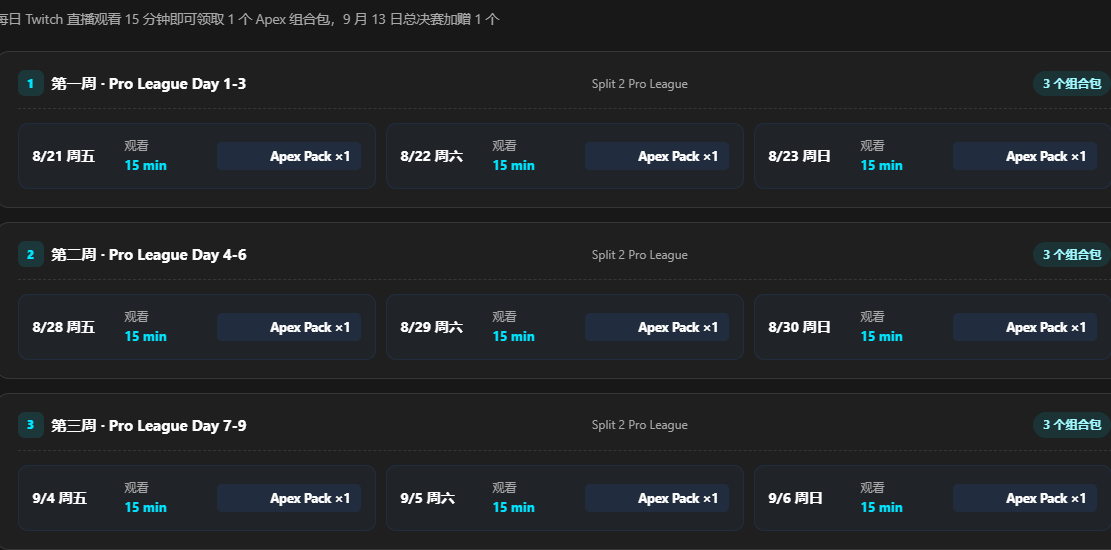Image resolution: width=1111 pixels, height=550 pixels.
Task: Click the week 2 number badge
Action: 30,254
